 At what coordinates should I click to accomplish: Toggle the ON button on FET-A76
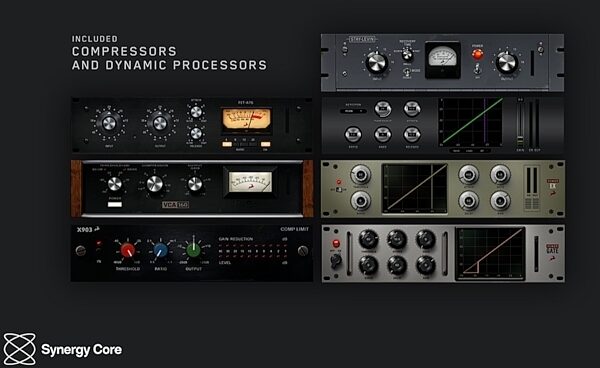[266, 144]
